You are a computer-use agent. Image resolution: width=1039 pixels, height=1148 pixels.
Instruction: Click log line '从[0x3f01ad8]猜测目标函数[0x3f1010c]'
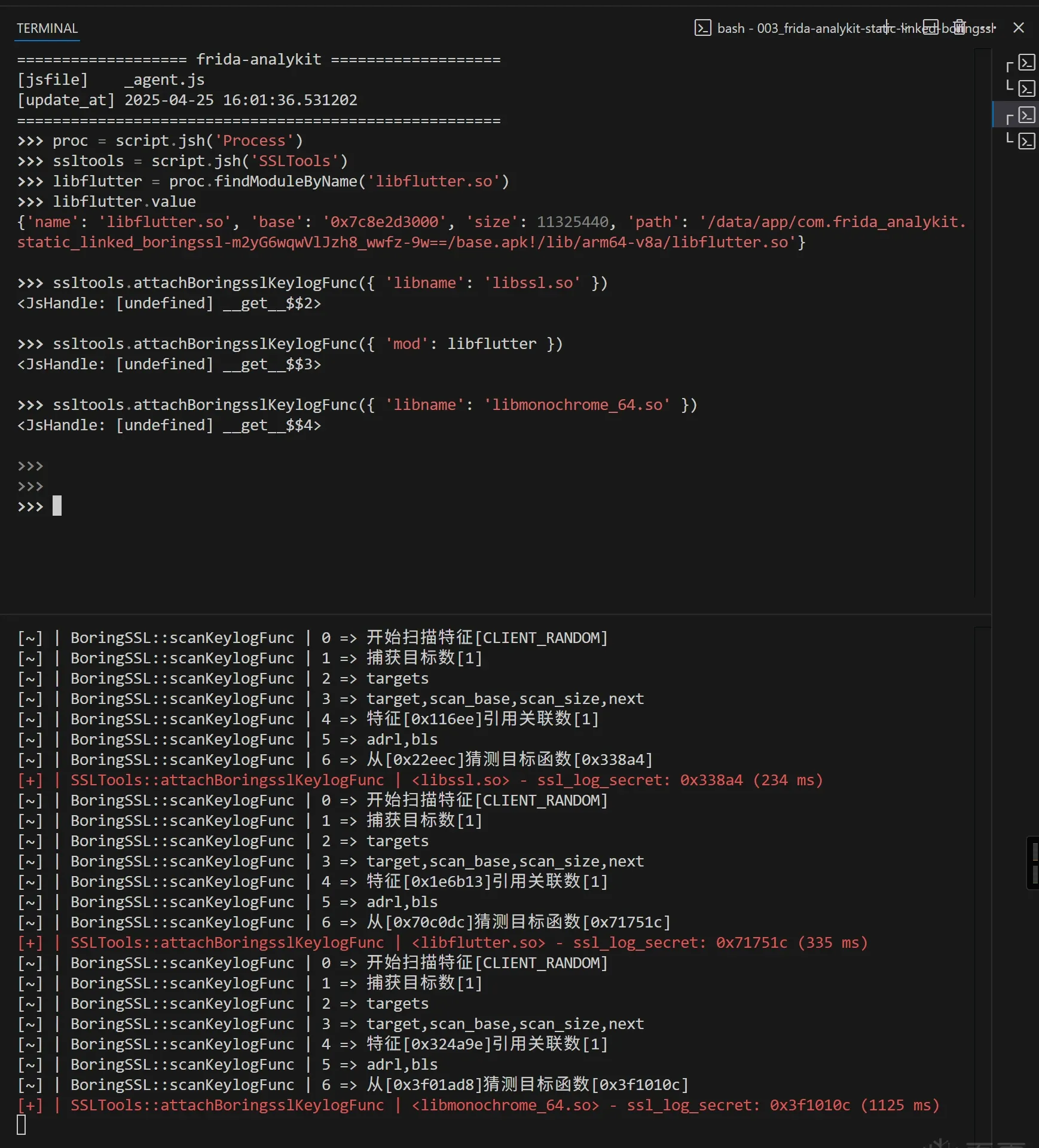(527, 1084)
